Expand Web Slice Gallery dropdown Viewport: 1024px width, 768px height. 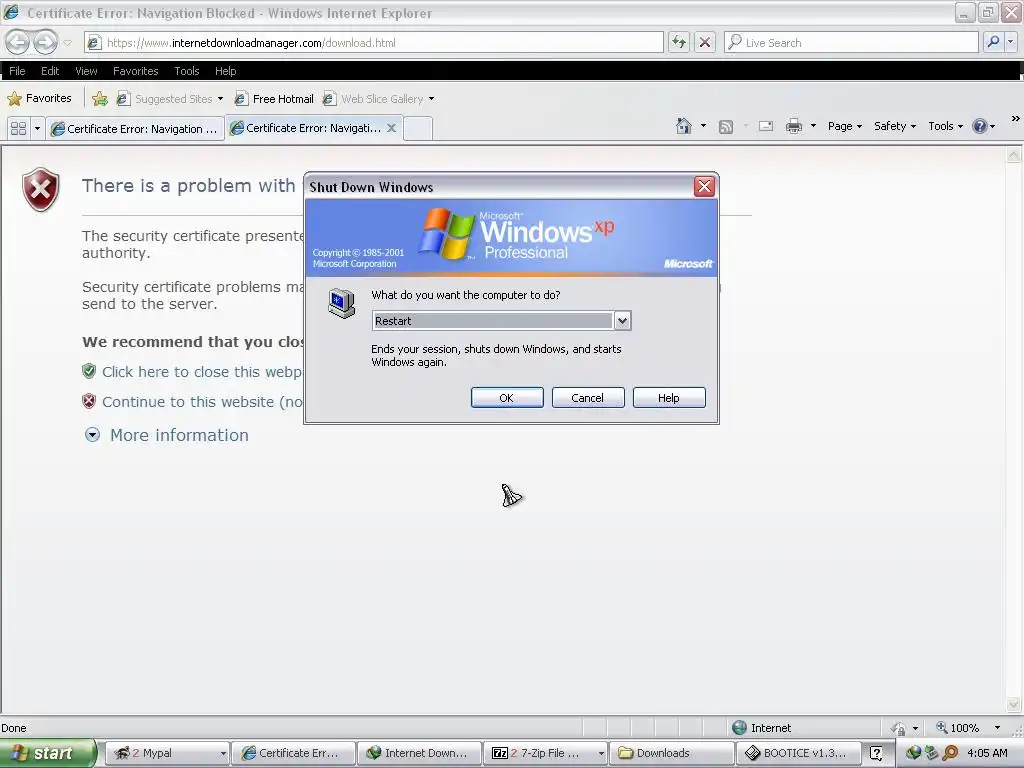431,99
